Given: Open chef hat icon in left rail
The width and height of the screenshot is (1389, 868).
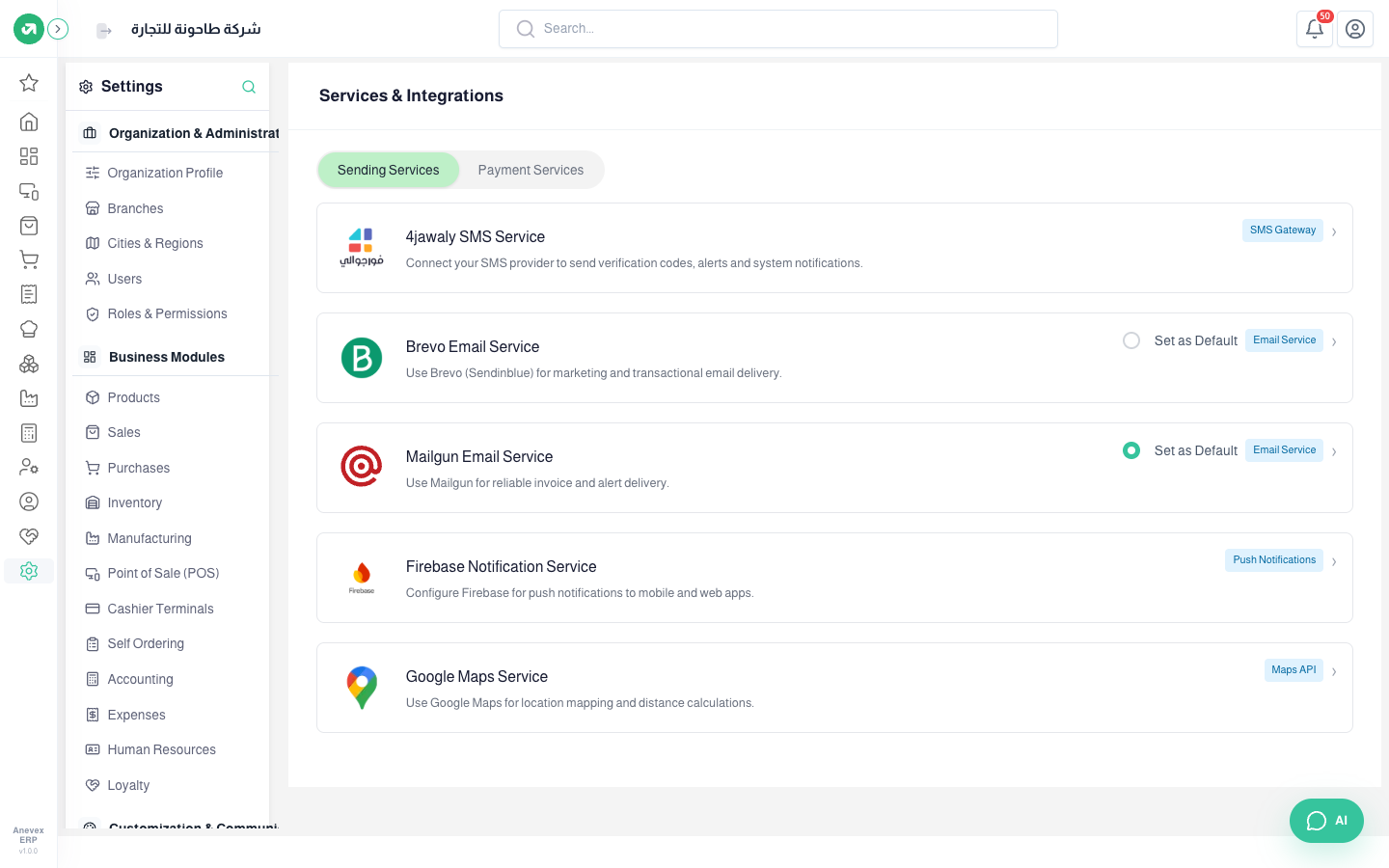Looking at the screenshot, I should pos(29,329).
